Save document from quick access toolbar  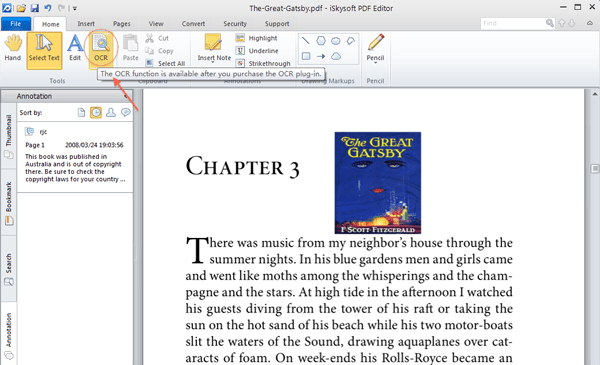(34, 8)
